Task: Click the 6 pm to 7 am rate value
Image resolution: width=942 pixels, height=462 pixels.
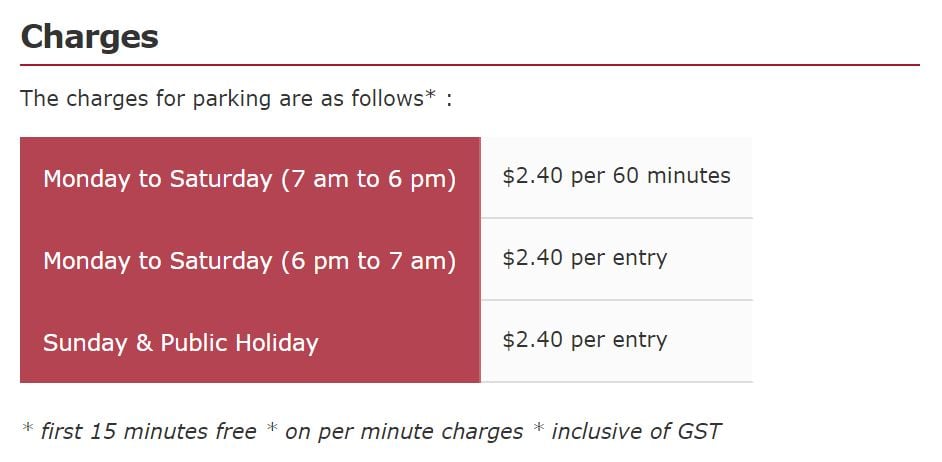Action: (x=584, y=258)
